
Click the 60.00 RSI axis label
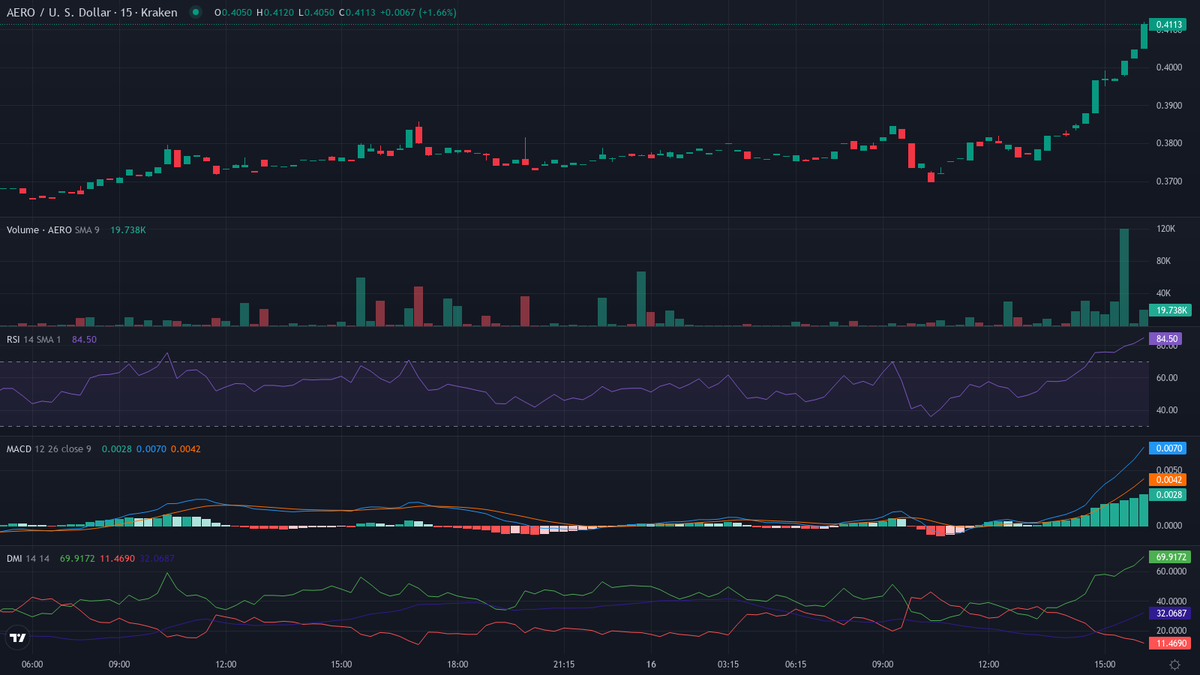coord(1167,378)
